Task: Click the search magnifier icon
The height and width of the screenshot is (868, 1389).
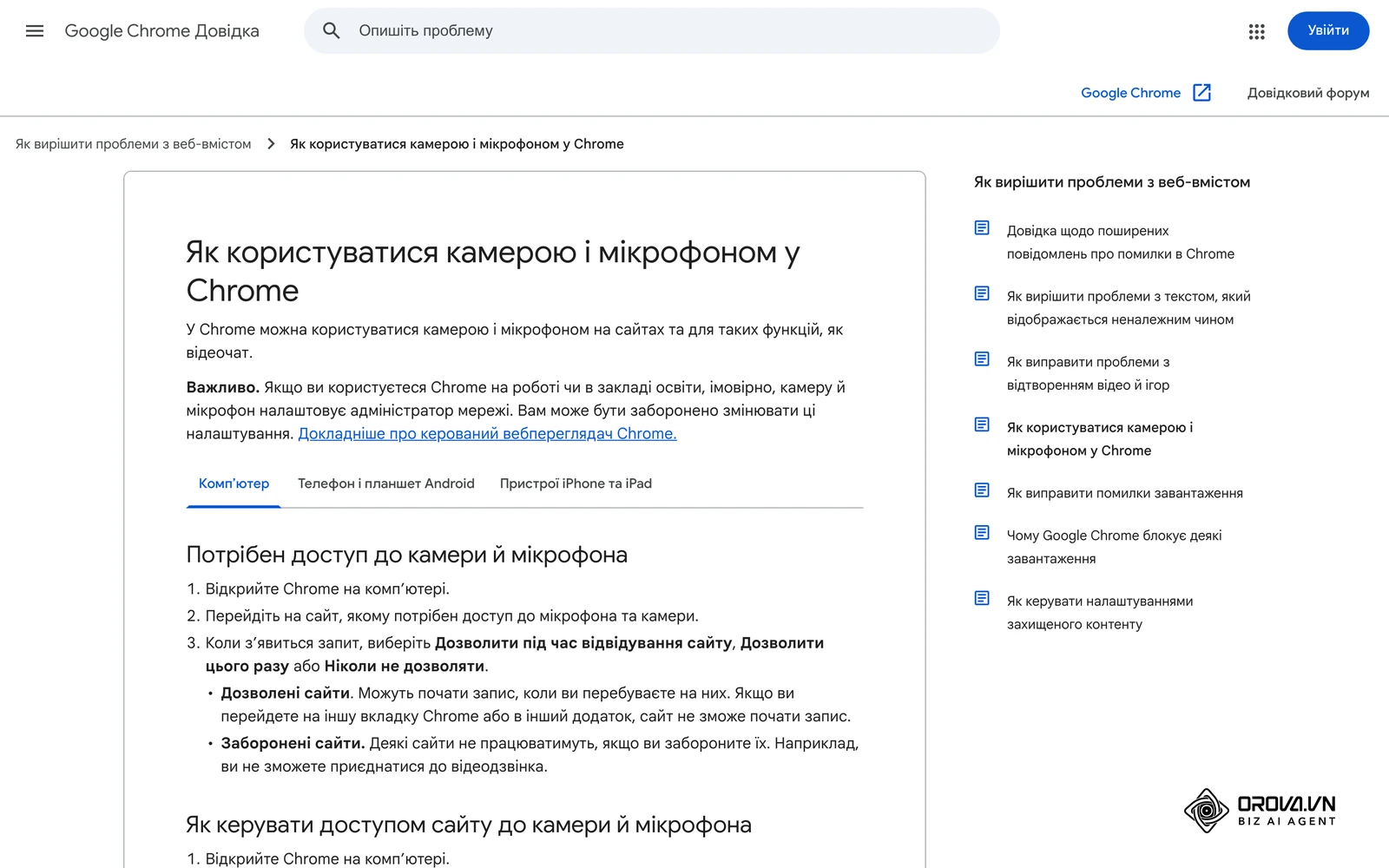Action: click(332, 31)
